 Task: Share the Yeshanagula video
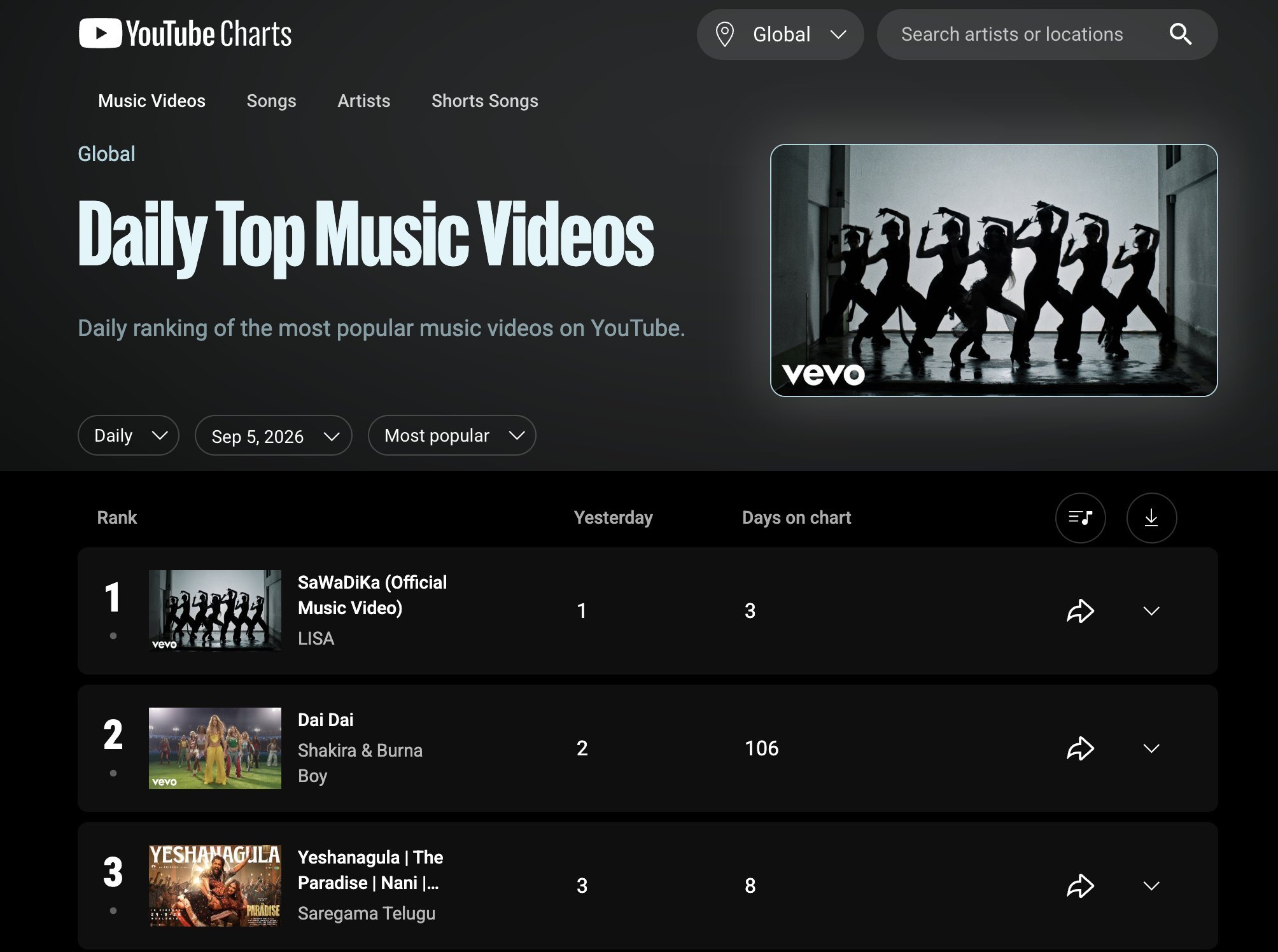tap(1080, 886)
